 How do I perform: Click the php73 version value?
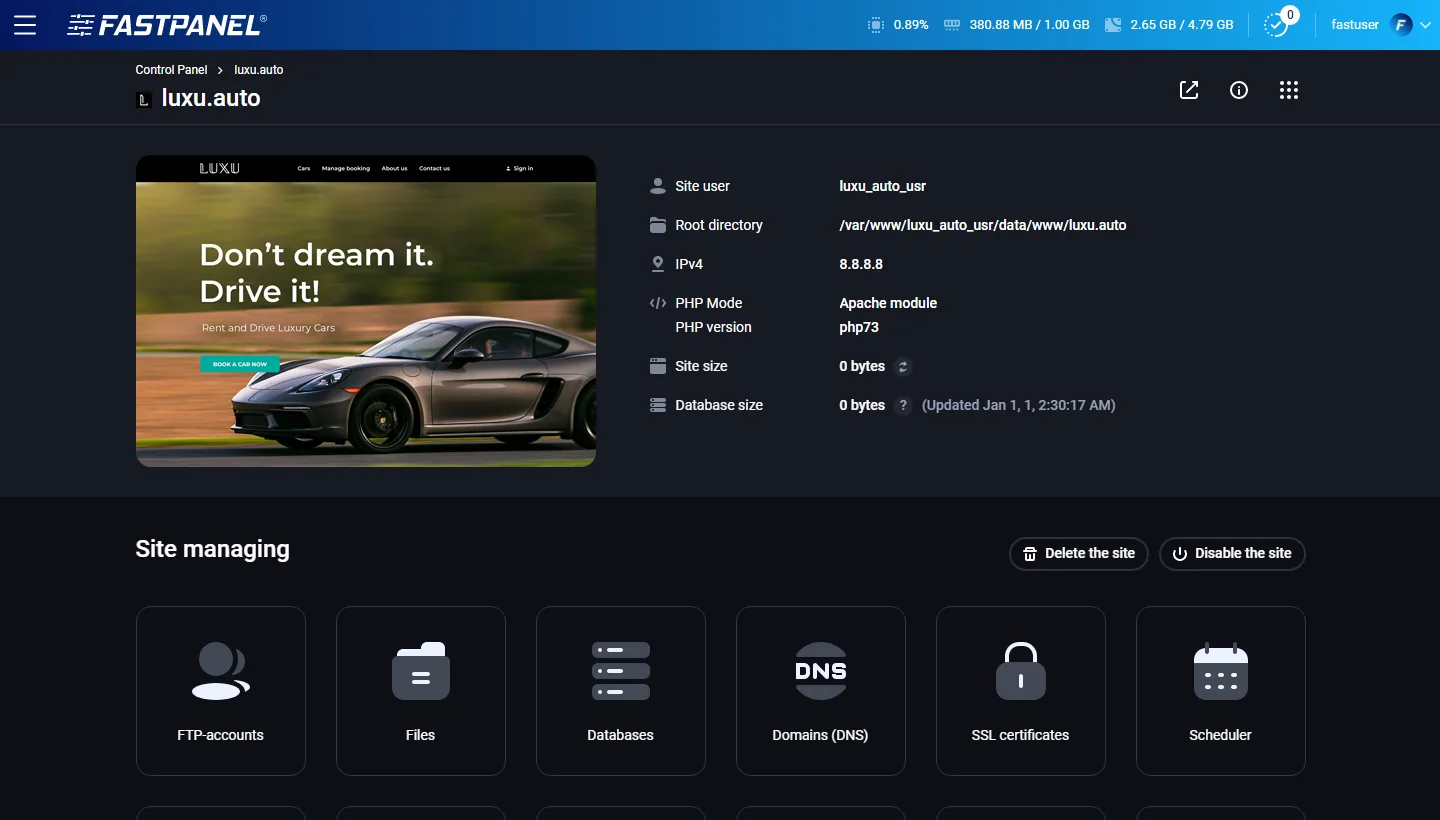[859, 327]
